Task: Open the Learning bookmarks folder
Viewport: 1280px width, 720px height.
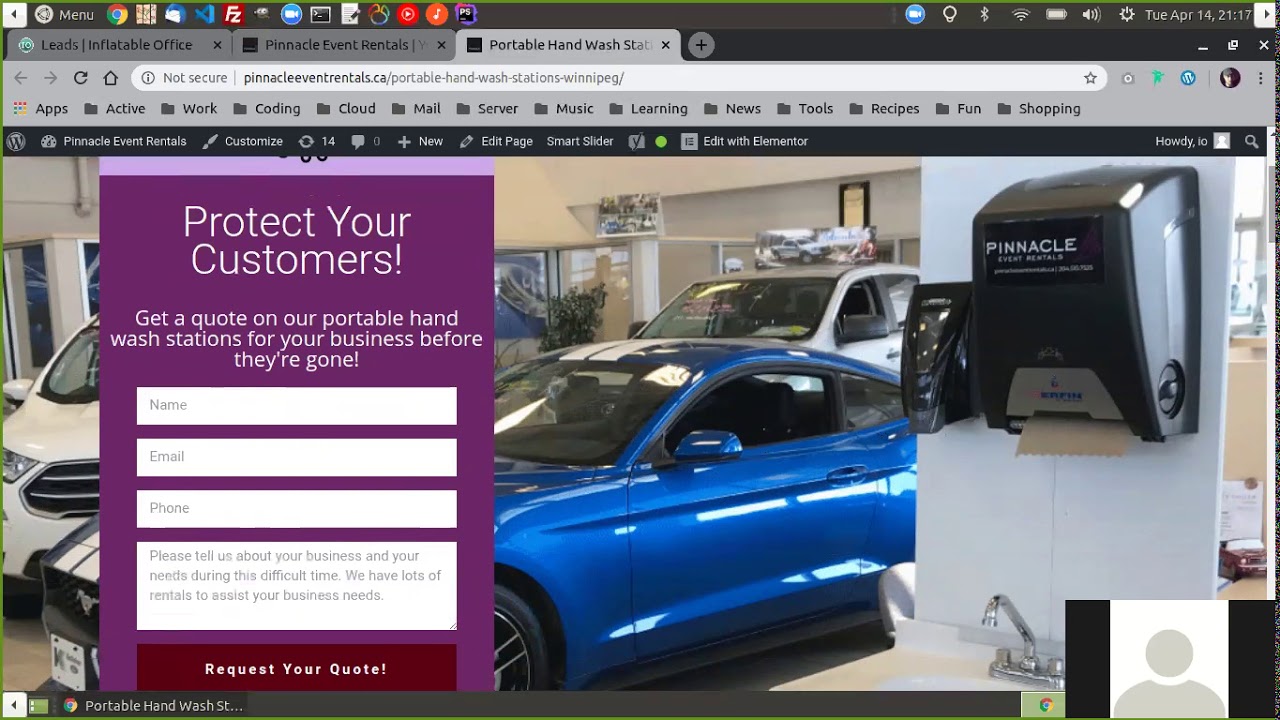Action: pos(647,108)
